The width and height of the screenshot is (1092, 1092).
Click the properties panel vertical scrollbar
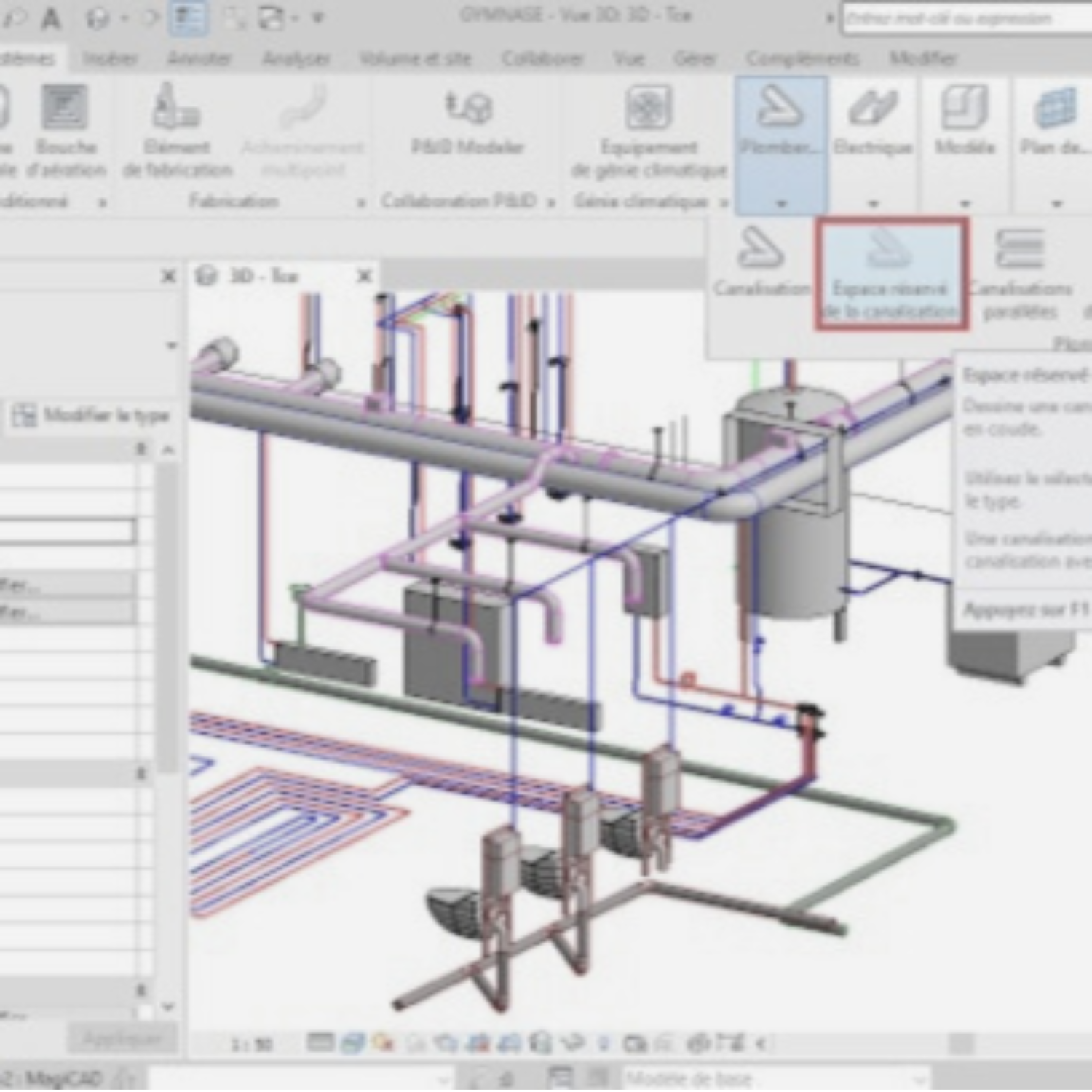coord(167,619)
